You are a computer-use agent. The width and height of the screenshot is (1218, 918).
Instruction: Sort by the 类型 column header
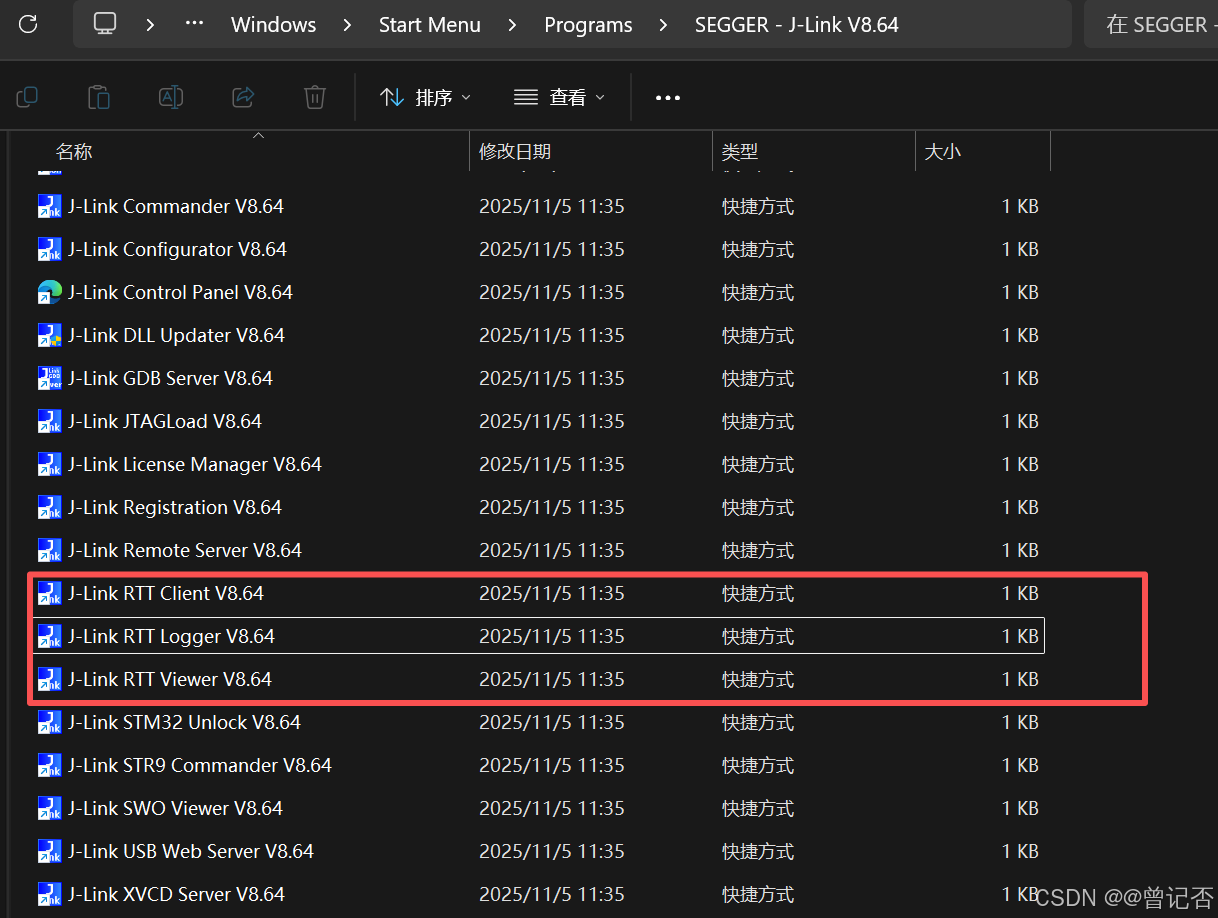click(x=740, y=152)
